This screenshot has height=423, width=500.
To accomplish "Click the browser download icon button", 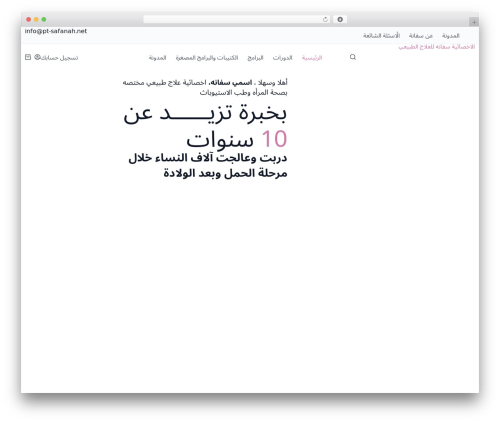I will click(340, 20).
